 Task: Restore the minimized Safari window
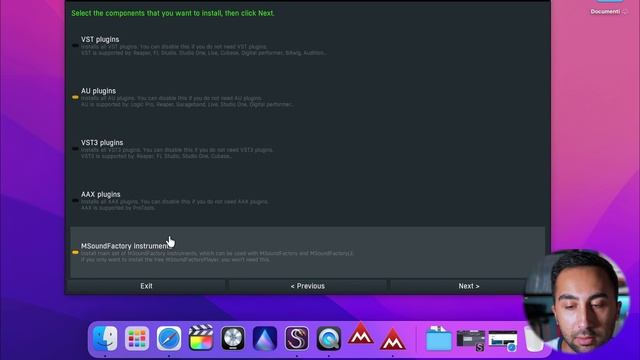503,340
